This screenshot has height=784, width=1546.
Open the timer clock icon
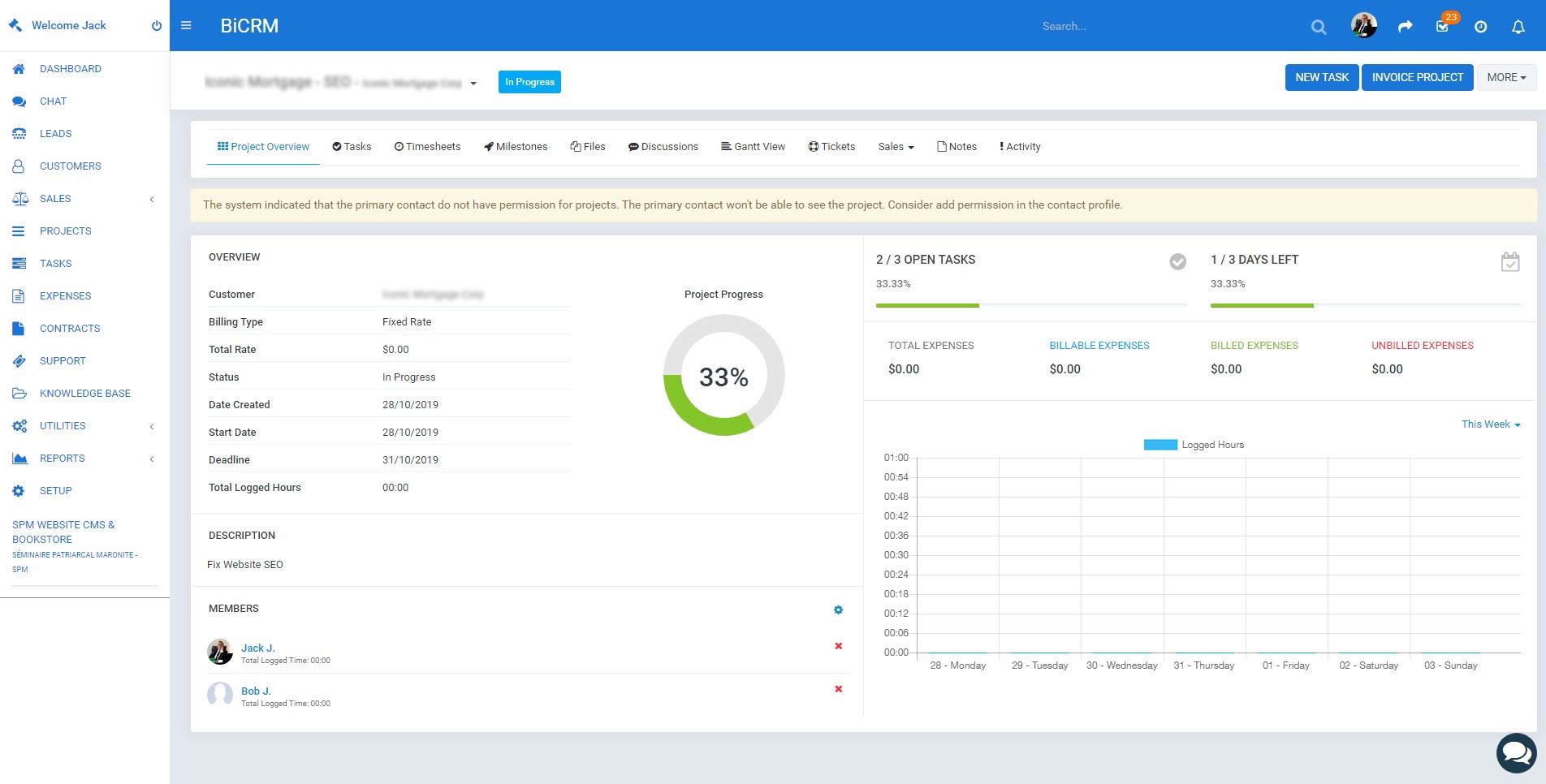[1480, 27]
